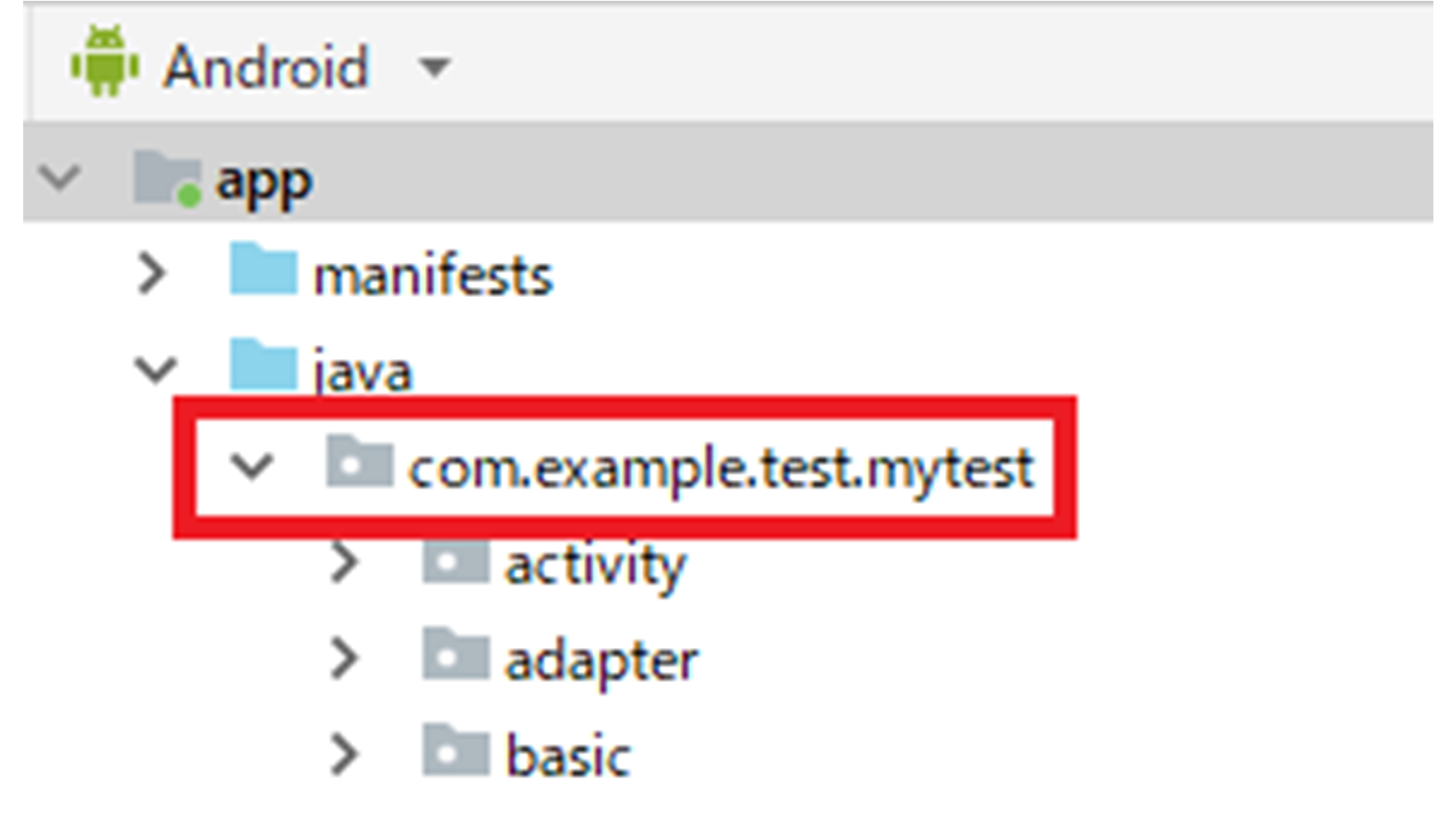1456x819 pixels.
Task: Click the manifests blue folder icon
Action: pos(264,269)
